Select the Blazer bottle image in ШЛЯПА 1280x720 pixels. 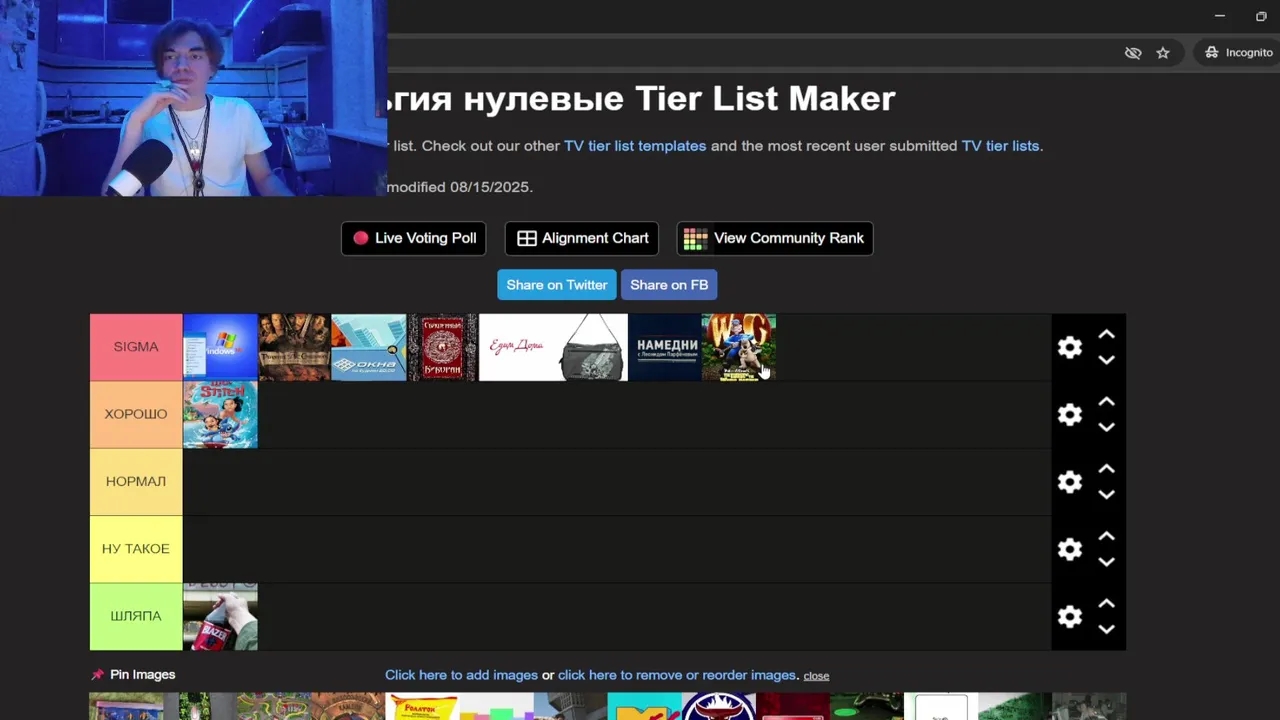(220, 616)
